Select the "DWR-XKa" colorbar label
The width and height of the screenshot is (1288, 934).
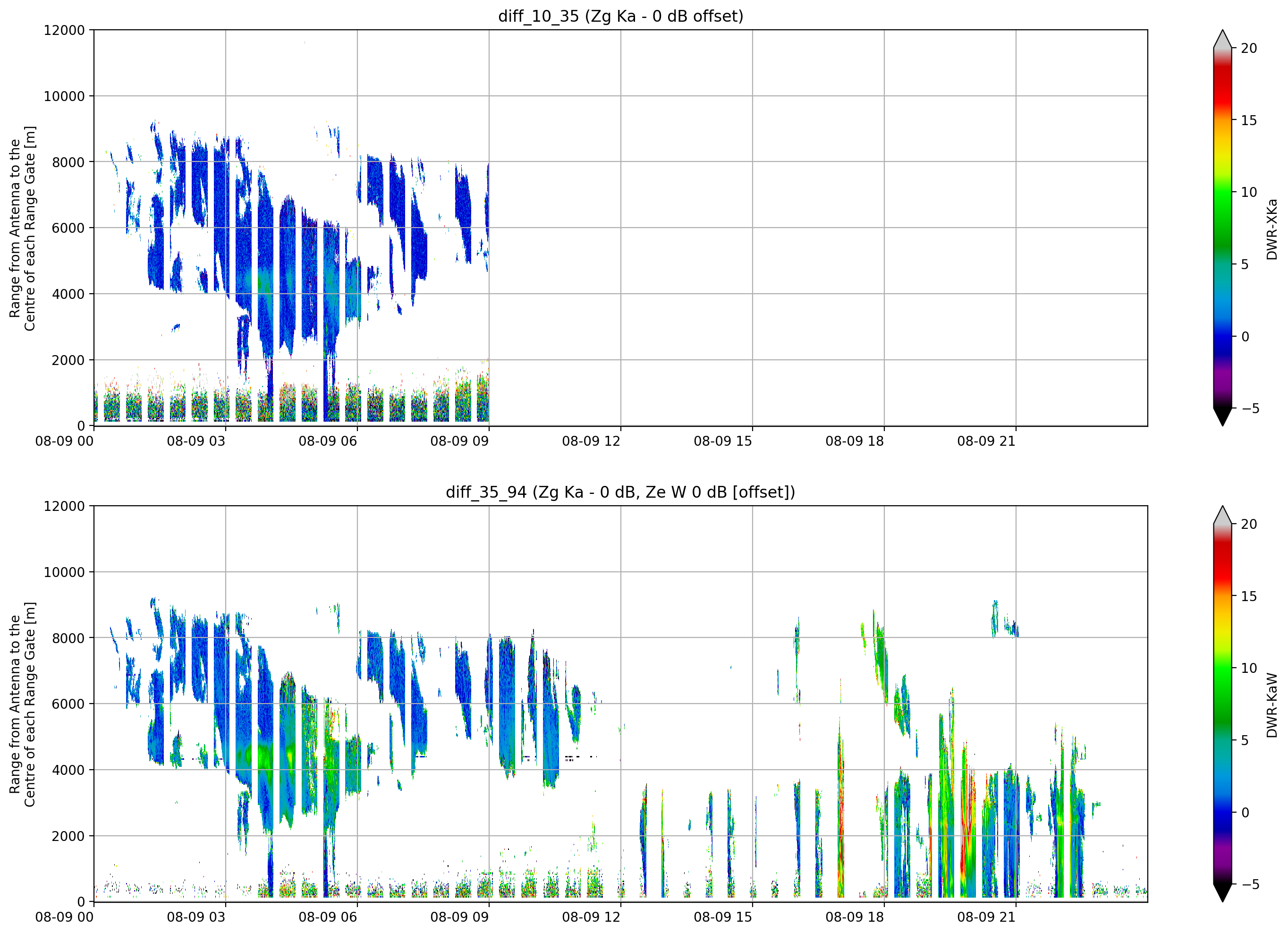[x=1271, y=229]
